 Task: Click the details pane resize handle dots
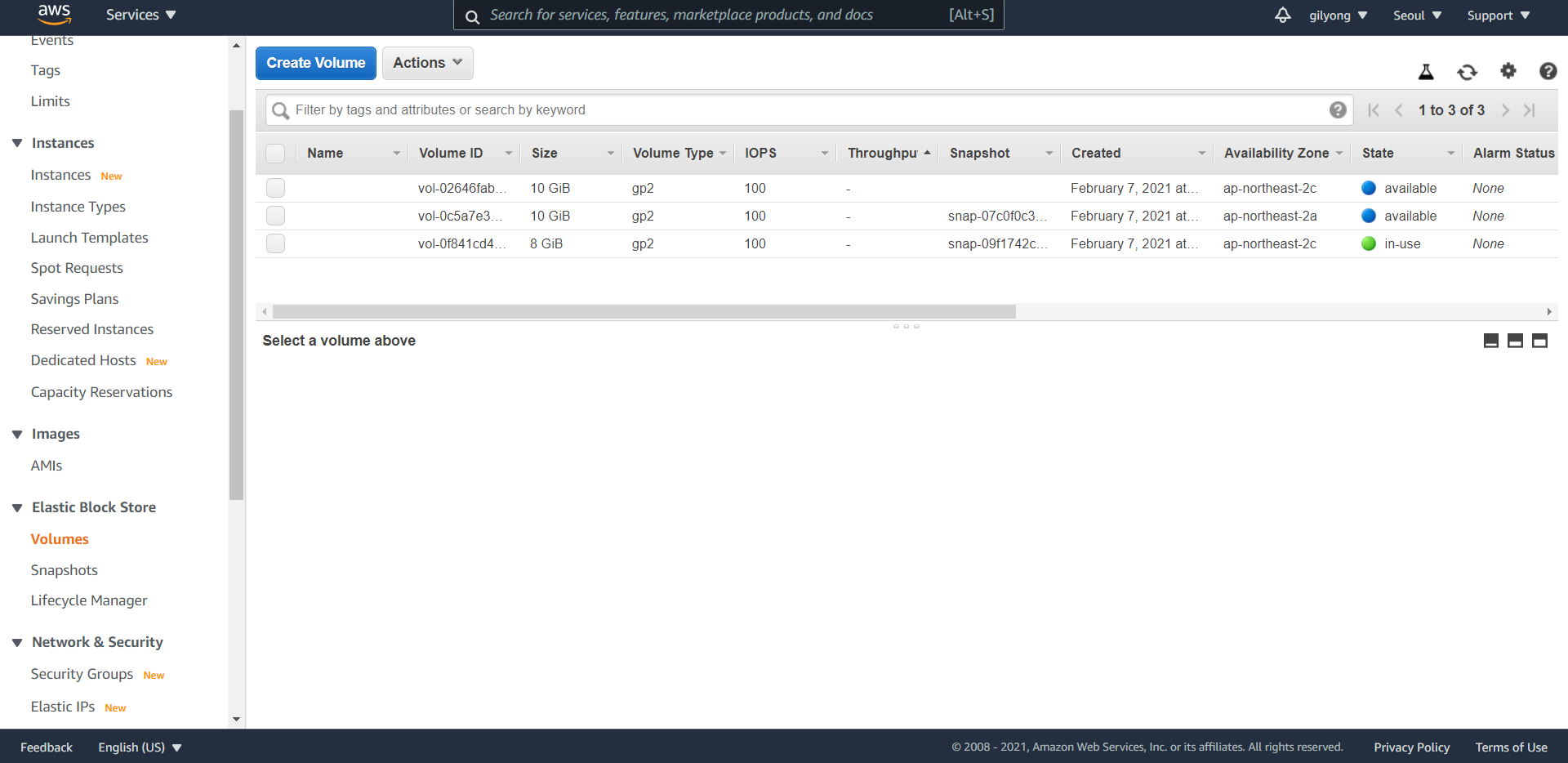[x=906, y=327]
